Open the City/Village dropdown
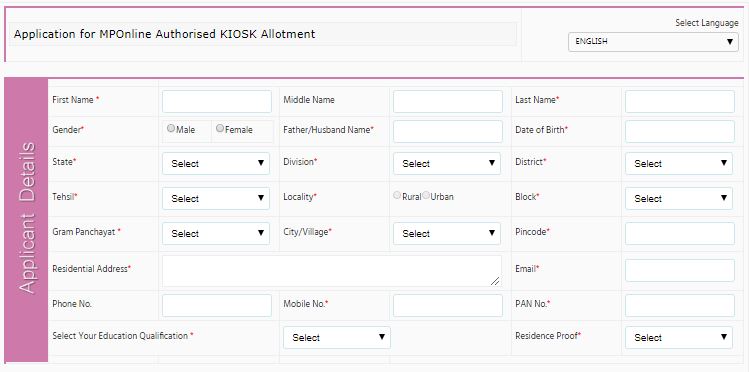This screenshot has height=372, width=749. (447, 233)
